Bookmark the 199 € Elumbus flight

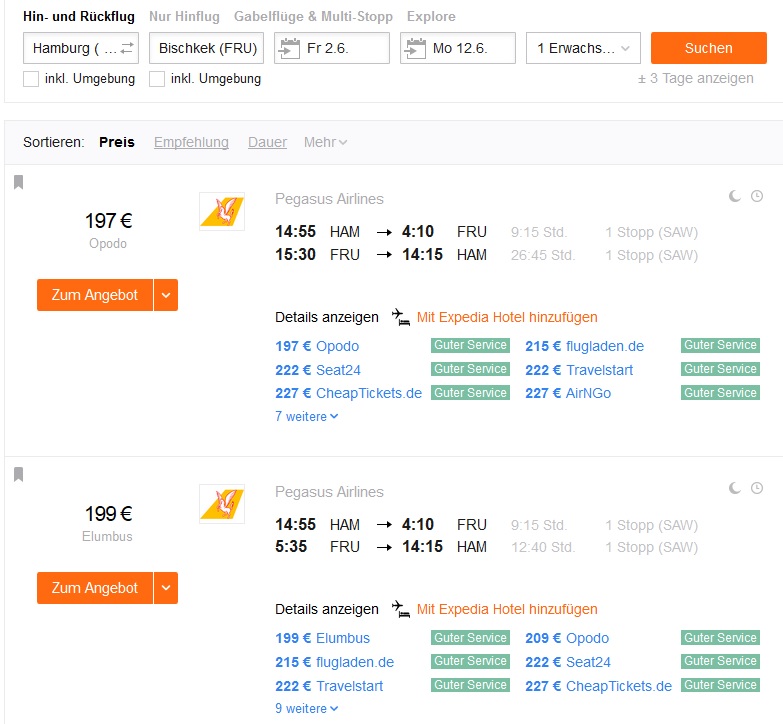click(18, 474)
